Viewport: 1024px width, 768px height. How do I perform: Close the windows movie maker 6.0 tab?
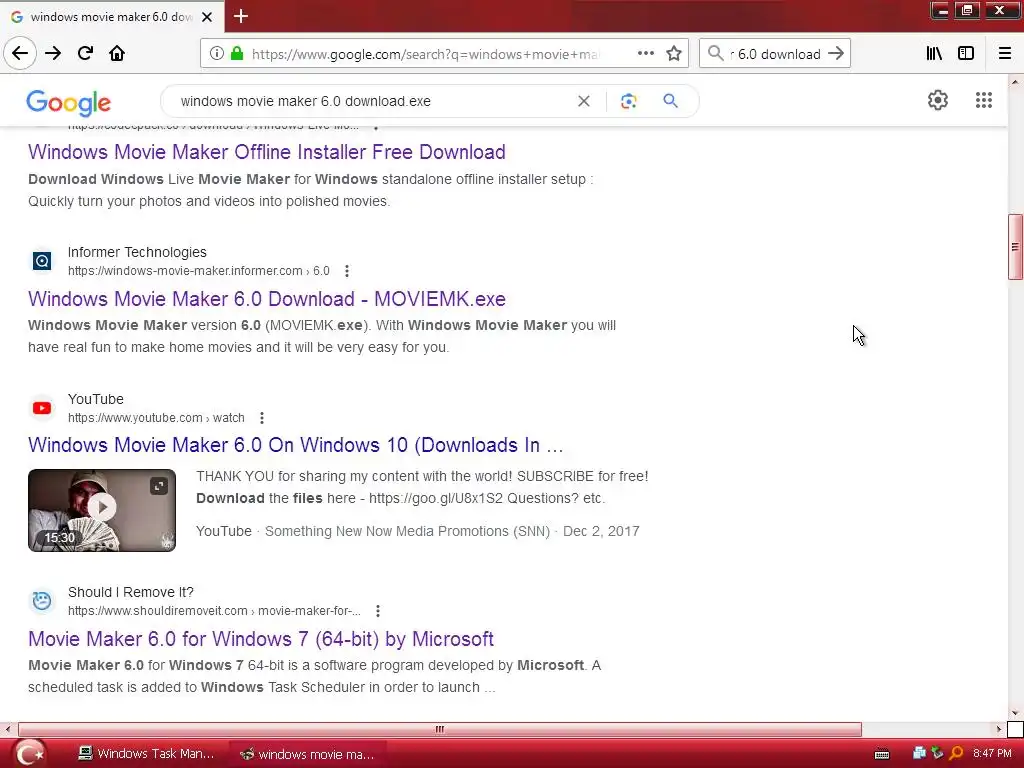coord(207,17)
